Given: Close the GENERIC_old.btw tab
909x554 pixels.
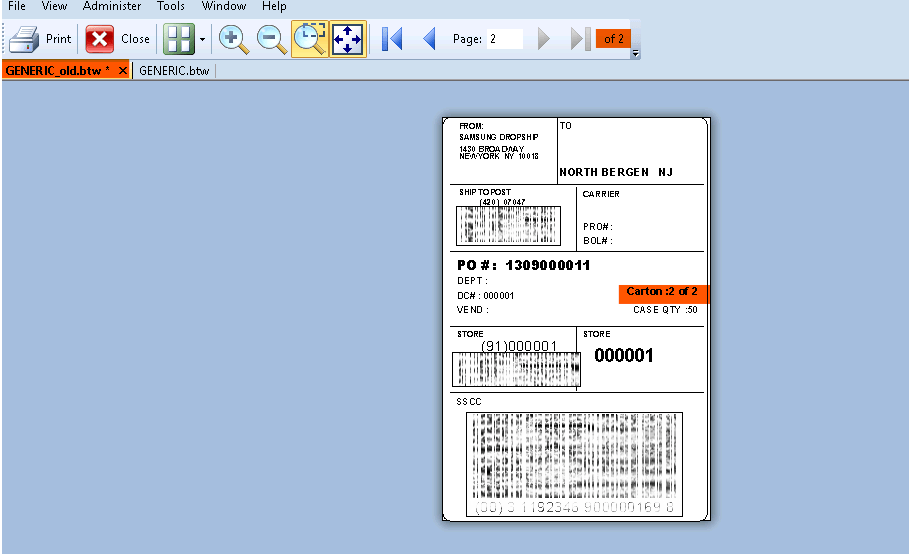Looking at the screenshot, I should 122,71.
